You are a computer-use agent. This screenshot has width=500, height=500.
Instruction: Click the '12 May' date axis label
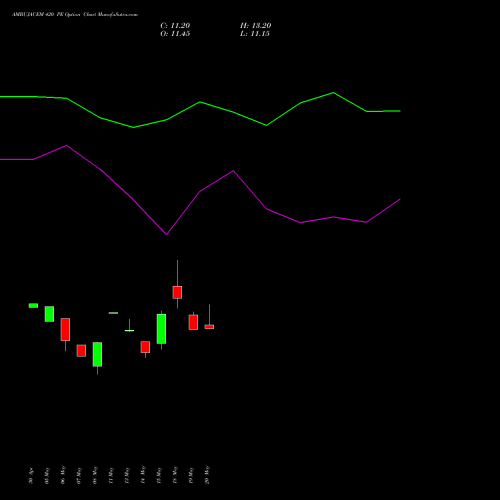point(127,476)
